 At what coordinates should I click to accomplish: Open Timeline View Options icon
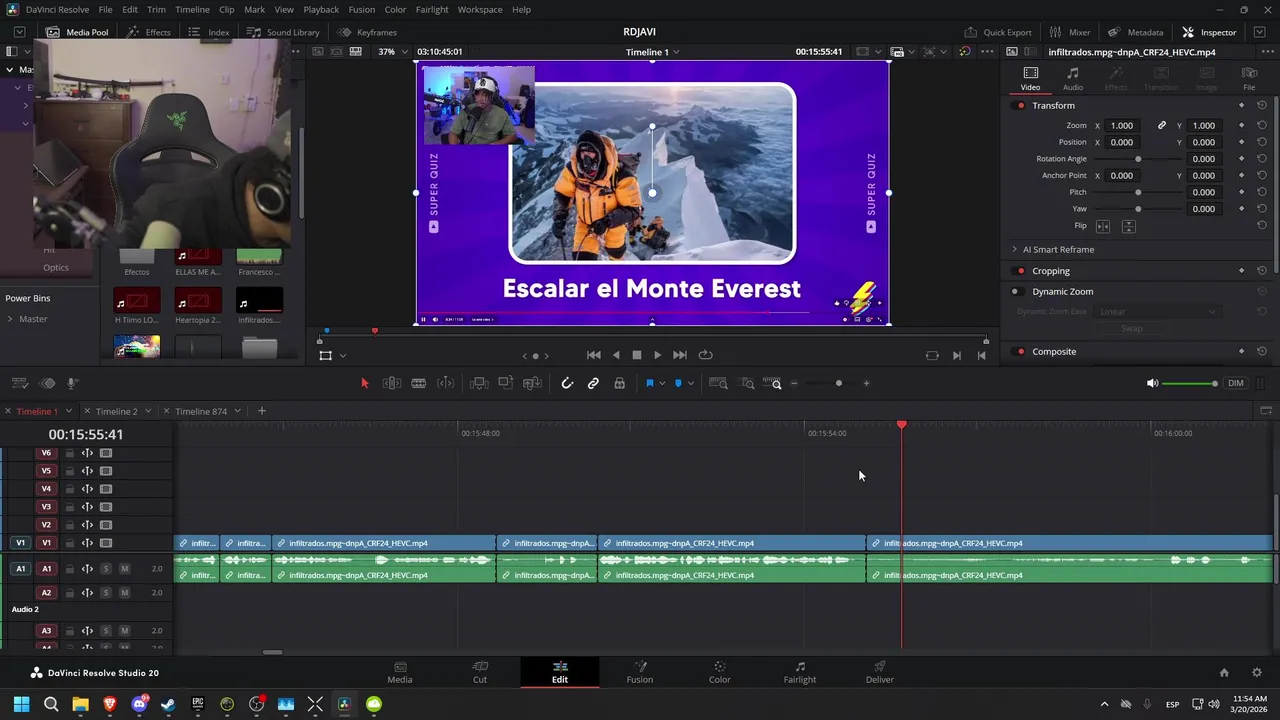click(20, 383)
